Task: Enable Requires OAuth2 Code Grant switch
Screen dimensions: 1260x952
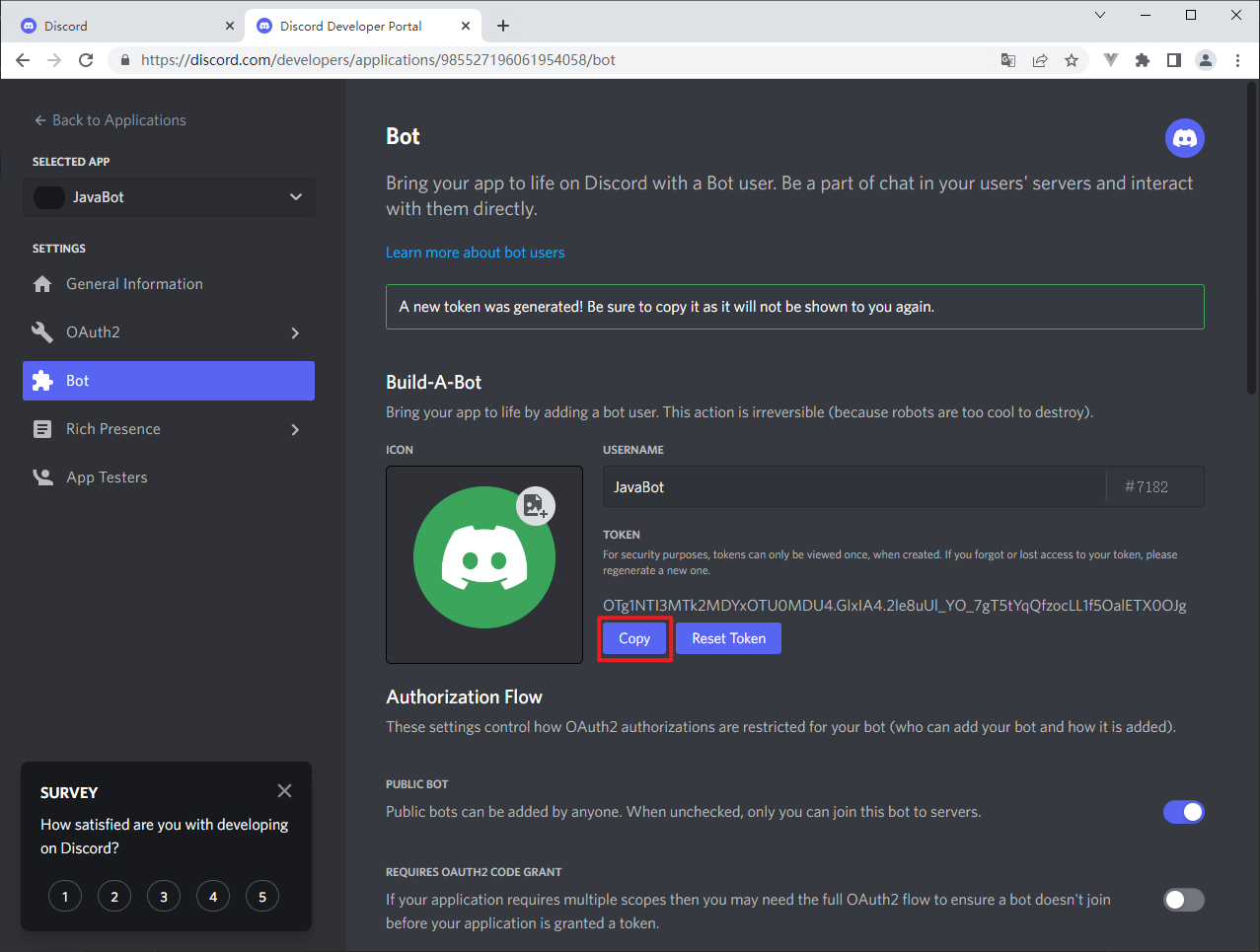Action: [x=1184, y=900]
